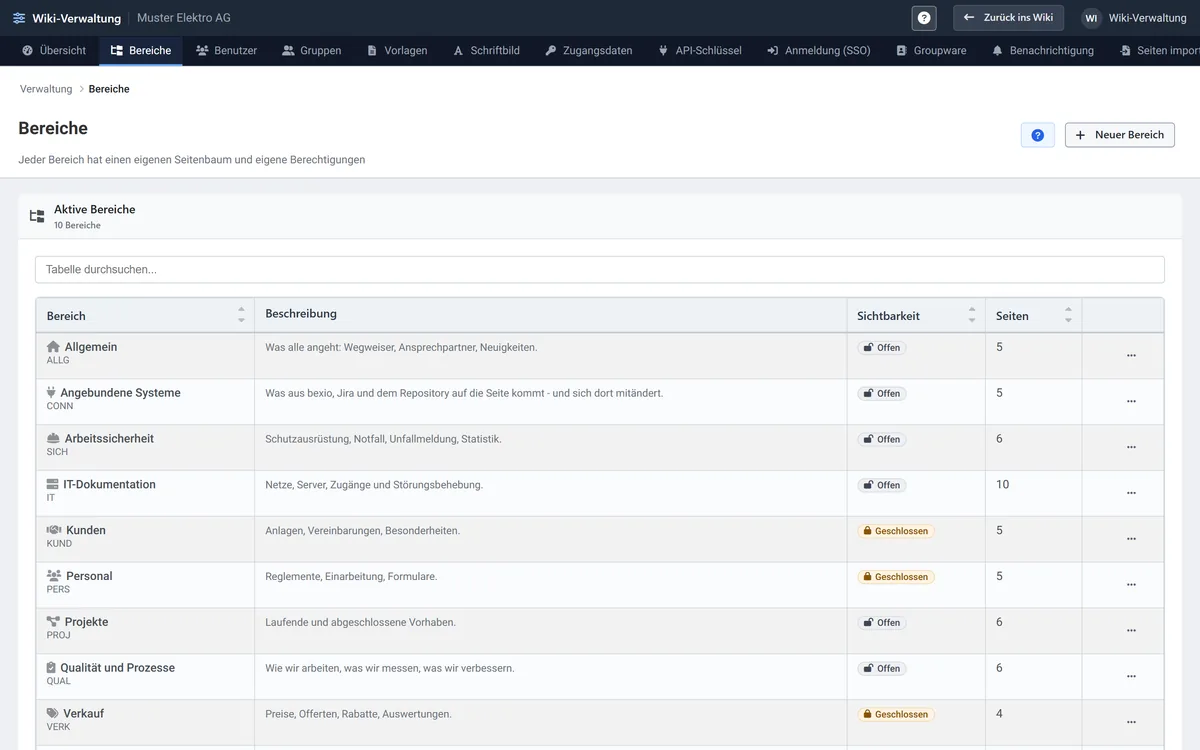
Task: Open the three-dot menu for Projekte
Action: 1131,631
